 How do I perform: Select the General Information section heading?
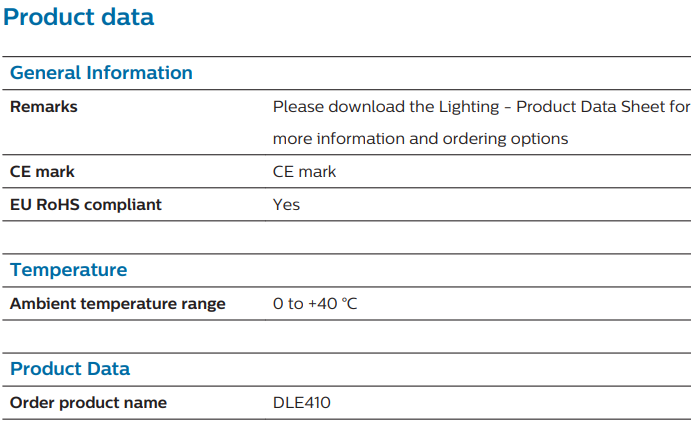coord(101,73)
